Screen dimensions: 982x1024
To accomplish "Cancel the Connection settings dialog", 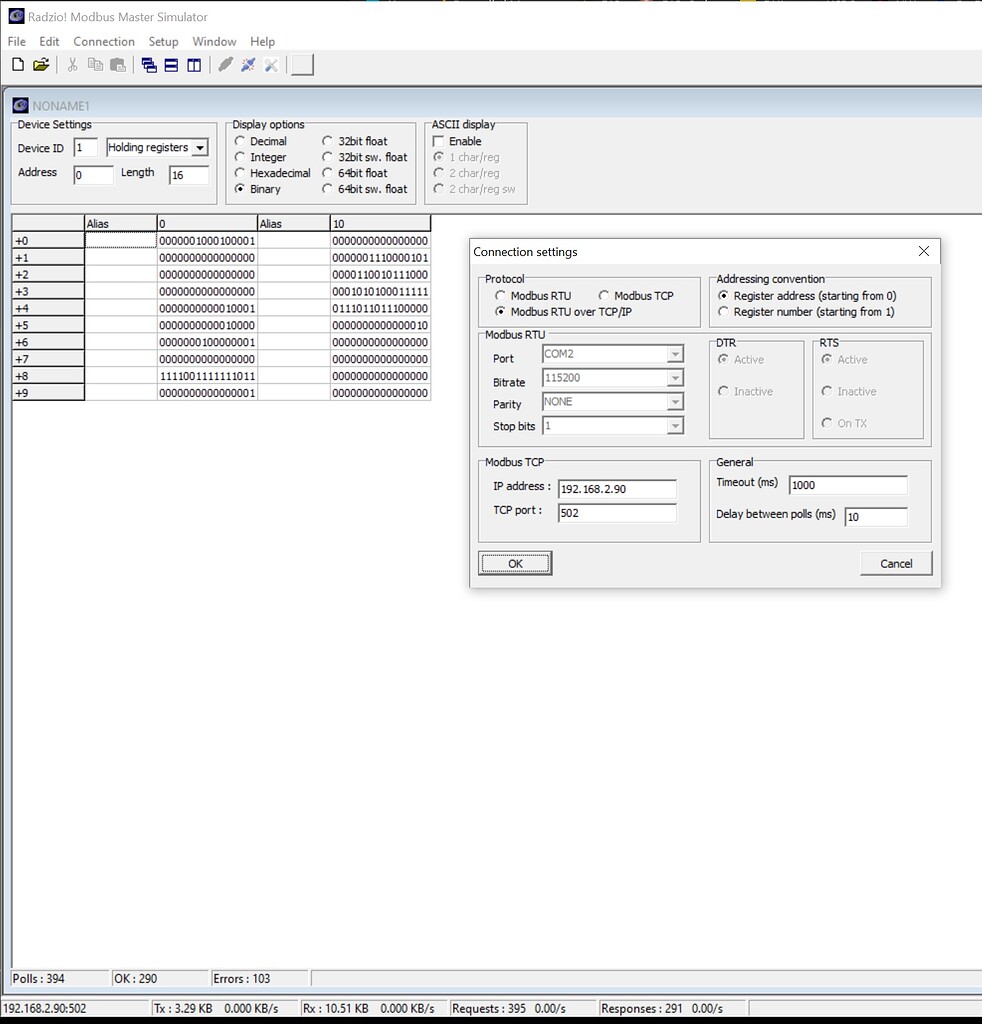I will [895, 563].
